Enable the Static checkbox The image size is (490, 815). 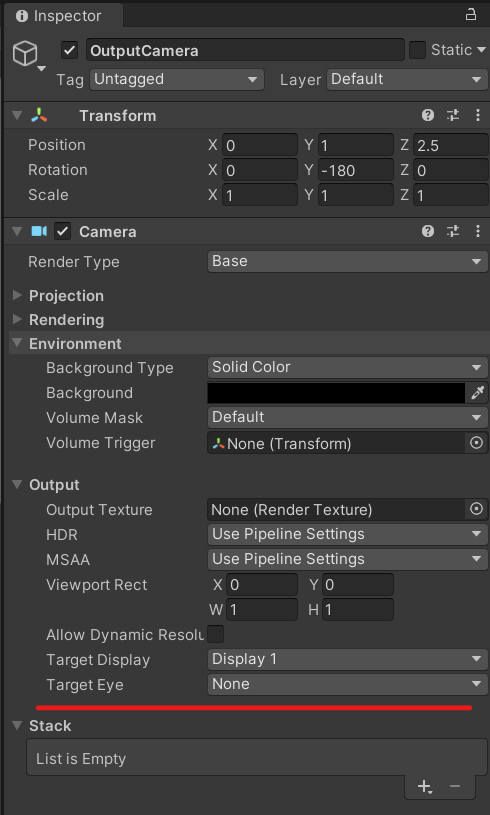pyautogui.click(x=417, y=50)
